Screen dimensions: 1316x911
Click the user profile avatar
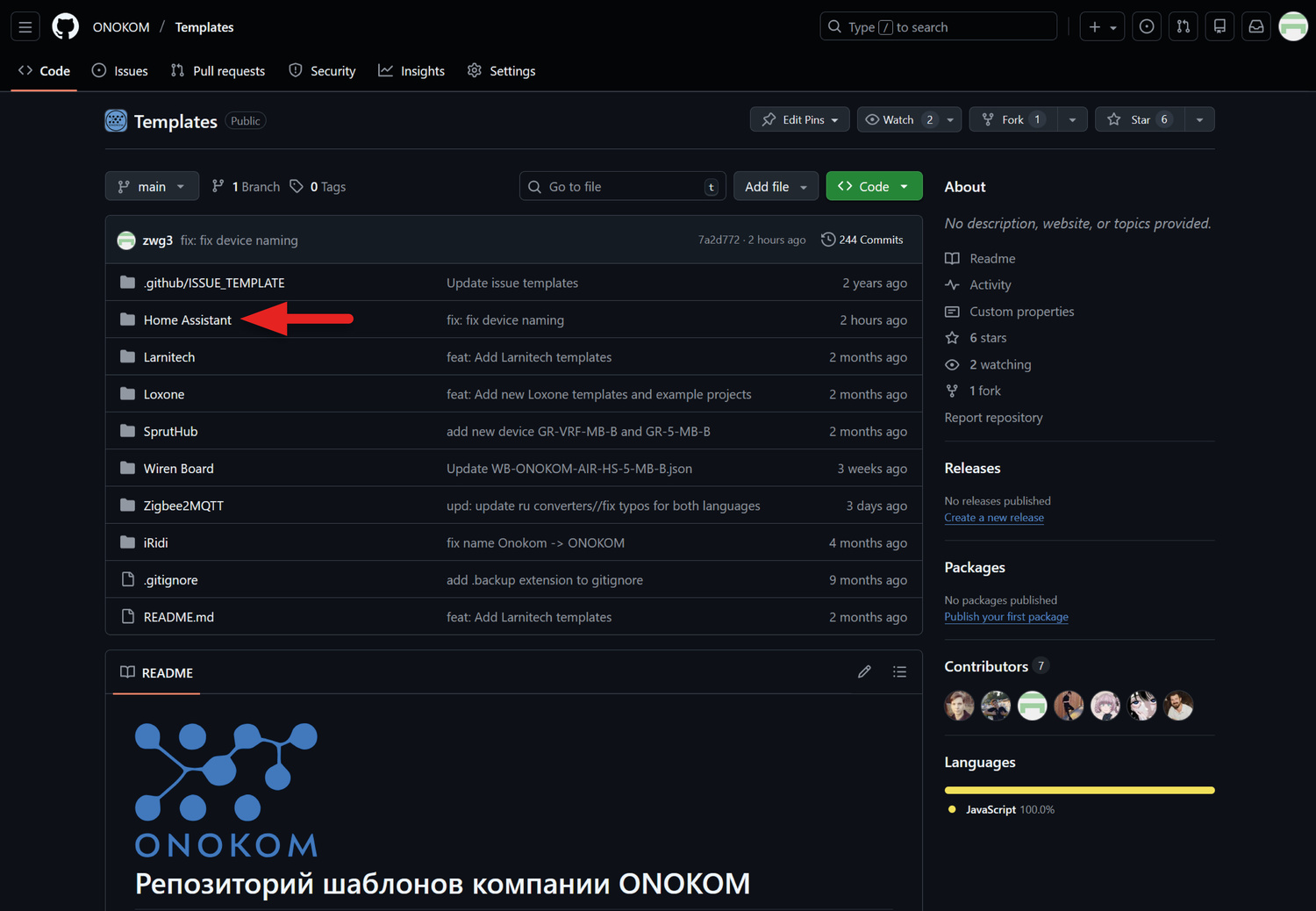click(x=1293, y=27)
